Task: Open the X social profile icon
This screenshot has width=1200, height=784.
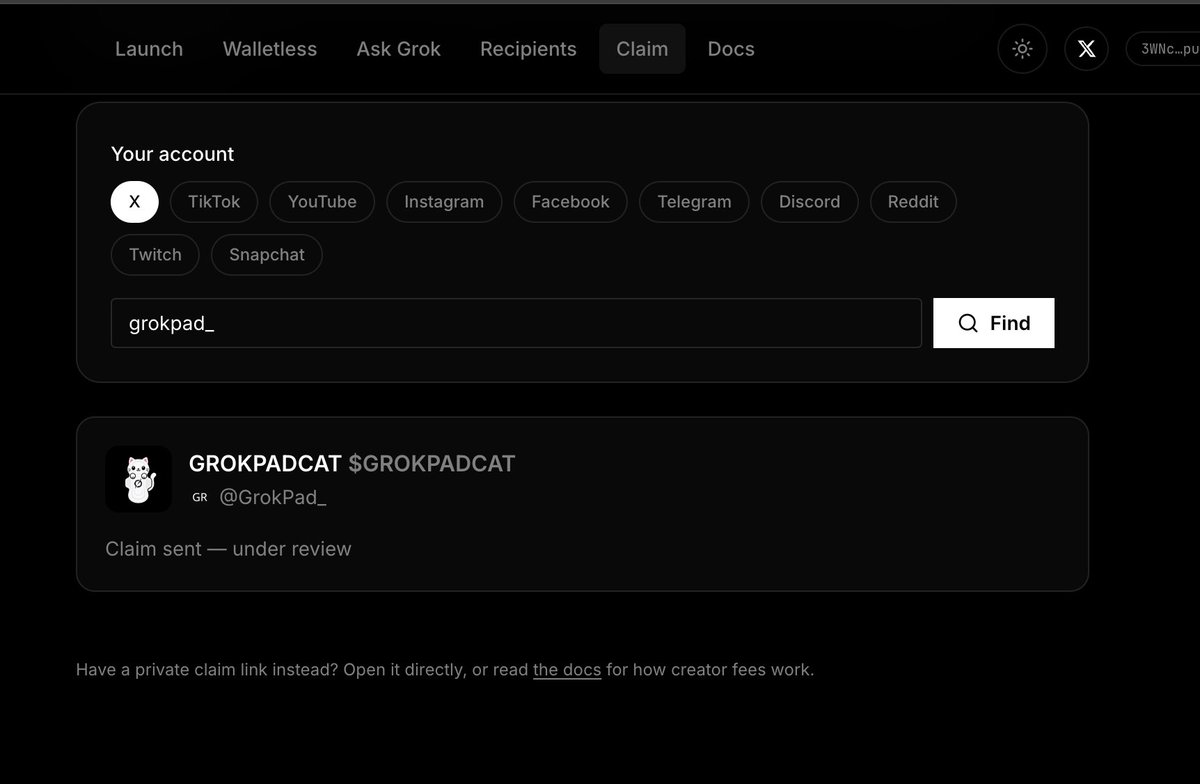Action: 1086,49
